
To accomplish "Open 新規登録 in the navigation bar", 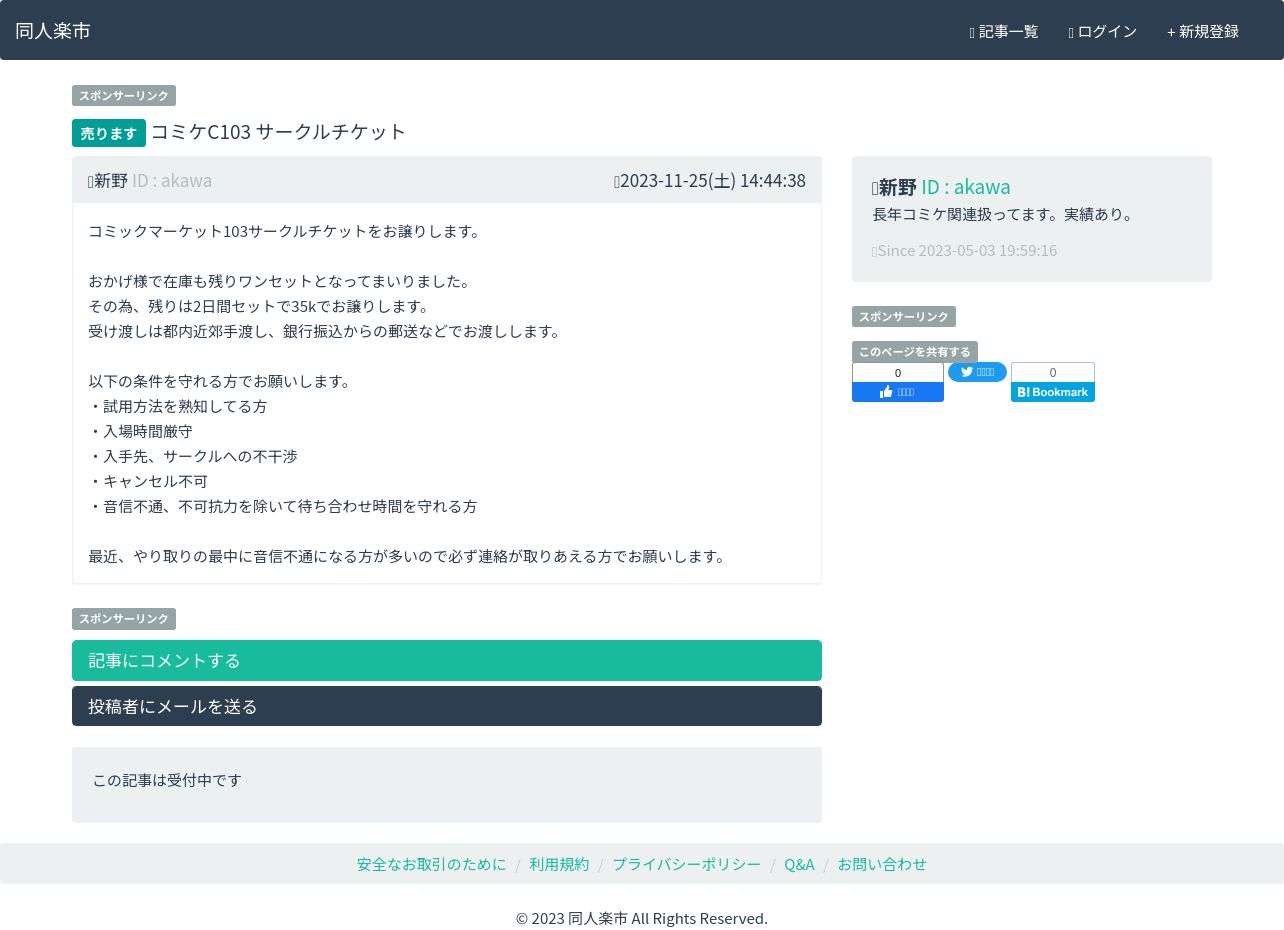I will (x=1203, y=32).
